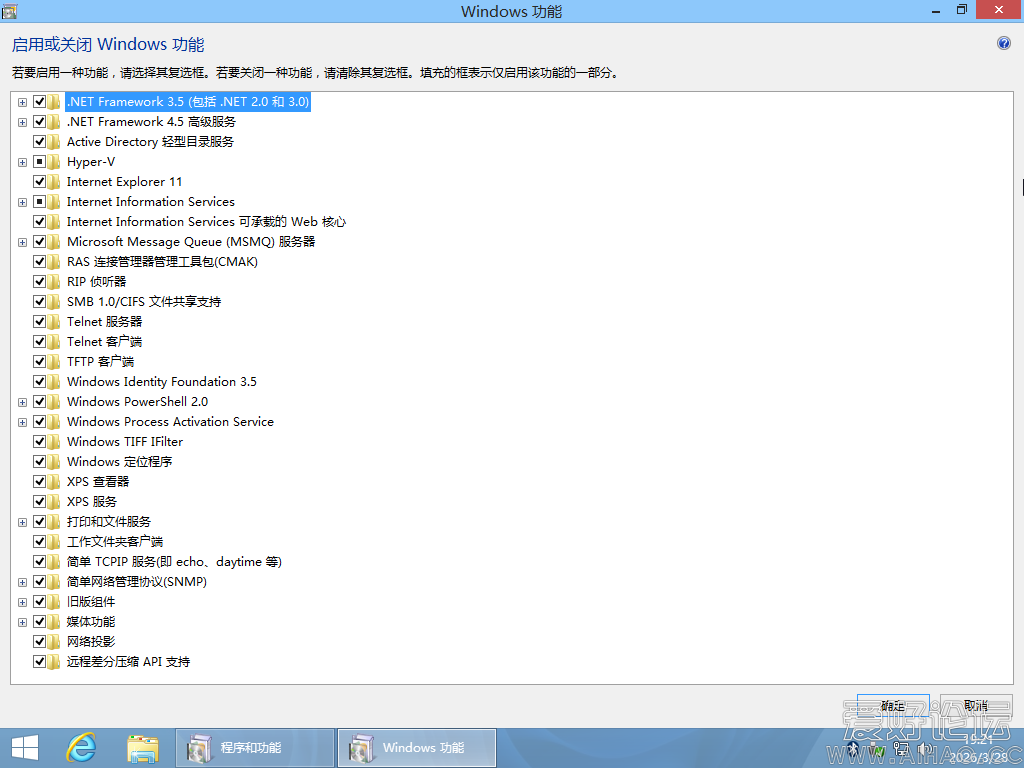Viewport: 1024px width, 768px height.
Task: Expand .NET Framework 3.5 tree node
Action: [x=22, y=103]
